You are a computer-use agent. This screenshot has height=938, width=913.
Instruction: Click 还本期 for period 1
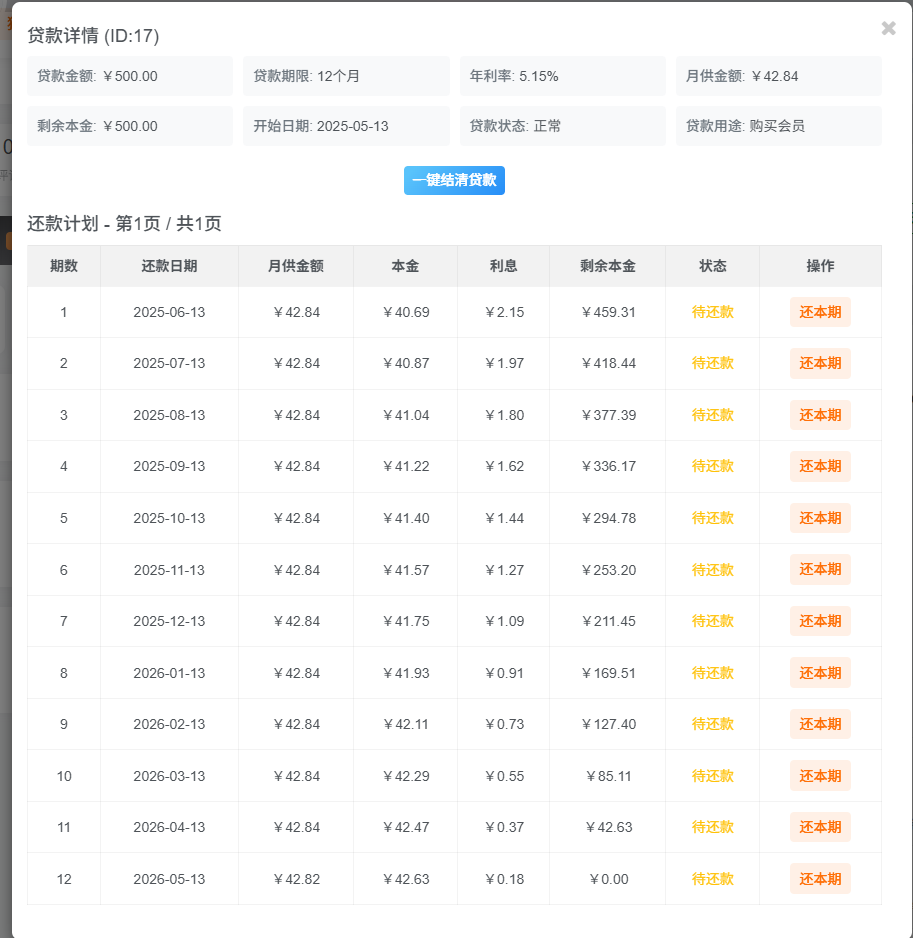820,312
